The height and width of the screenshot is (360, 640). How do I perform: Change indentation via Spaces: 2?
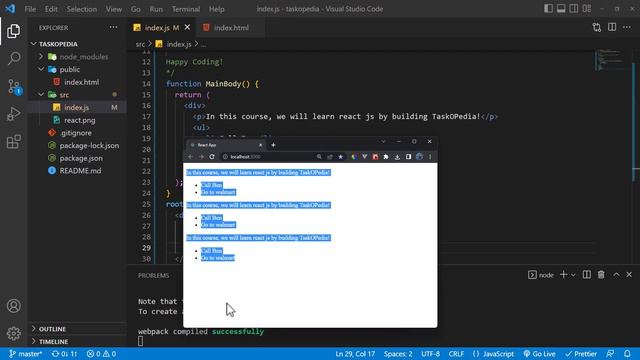398,353
